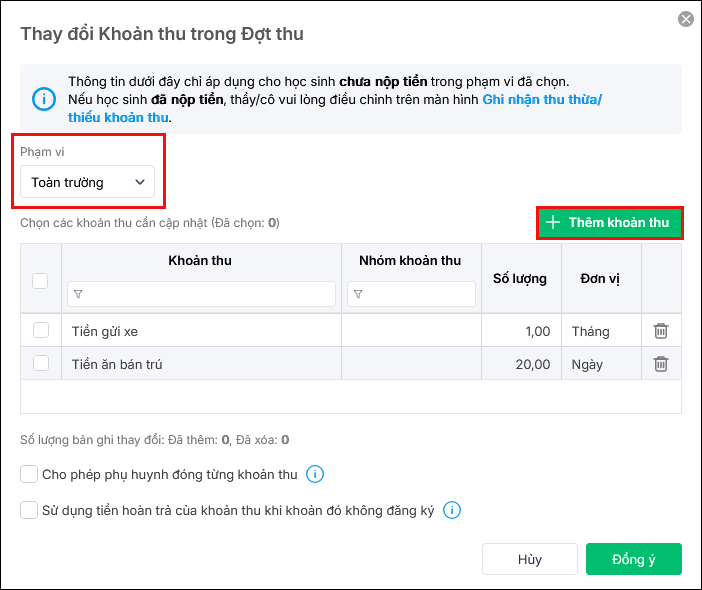Viewport: 702px width, 590px height.
Task: Click info icon beside Cho phép phụ huynh option
Action: point(314,474)
